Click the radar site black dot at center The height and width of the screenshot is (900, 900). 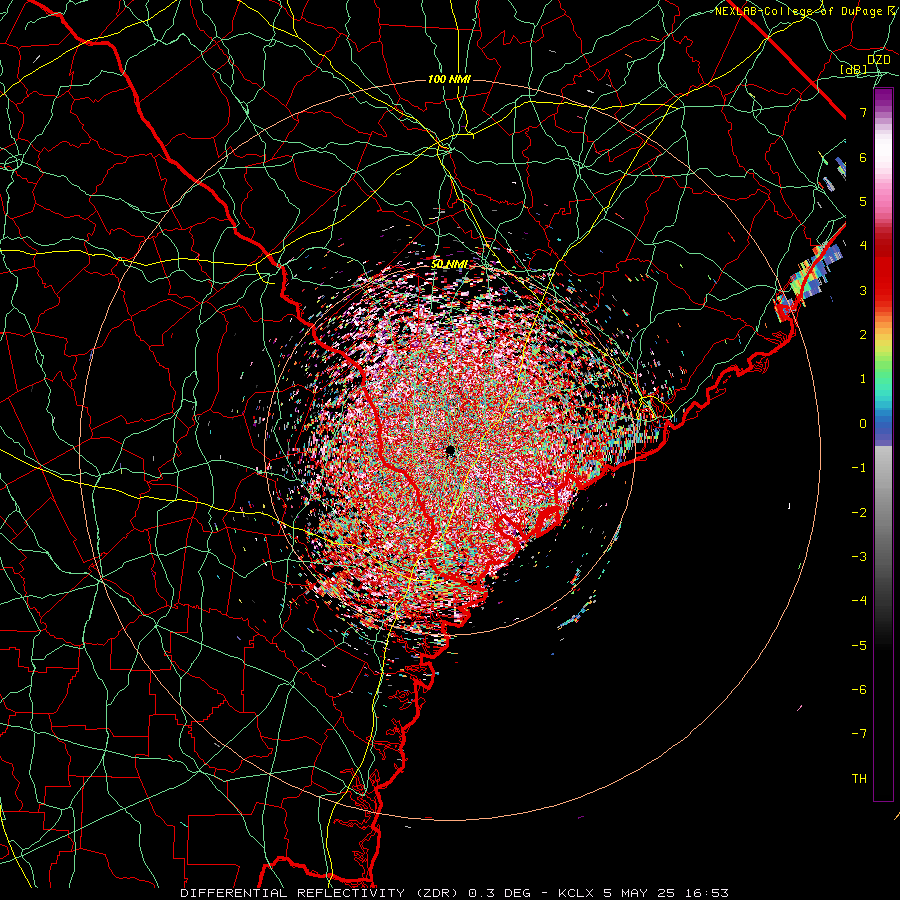click(x=450, y=451)
